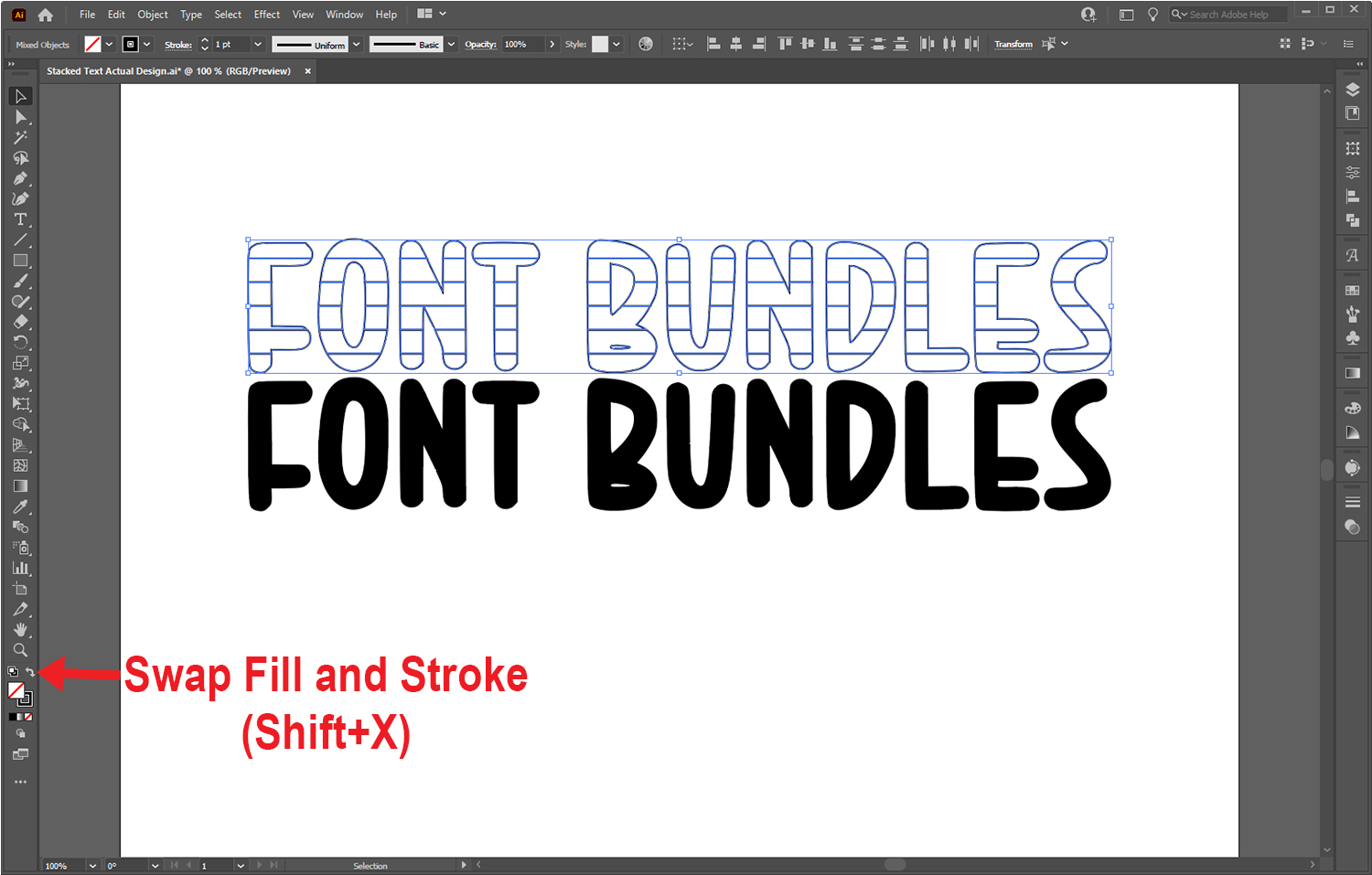Expand the Opacity arrow
The image size is (1372, 875).
click(552, 44)
